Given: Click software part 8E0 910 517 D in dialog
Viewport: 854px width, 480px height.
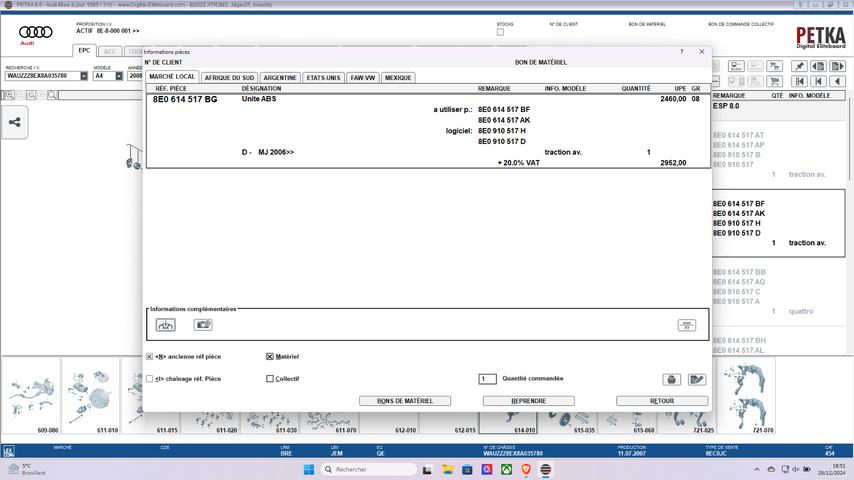Looking at the screenshot, I should 502,142.
